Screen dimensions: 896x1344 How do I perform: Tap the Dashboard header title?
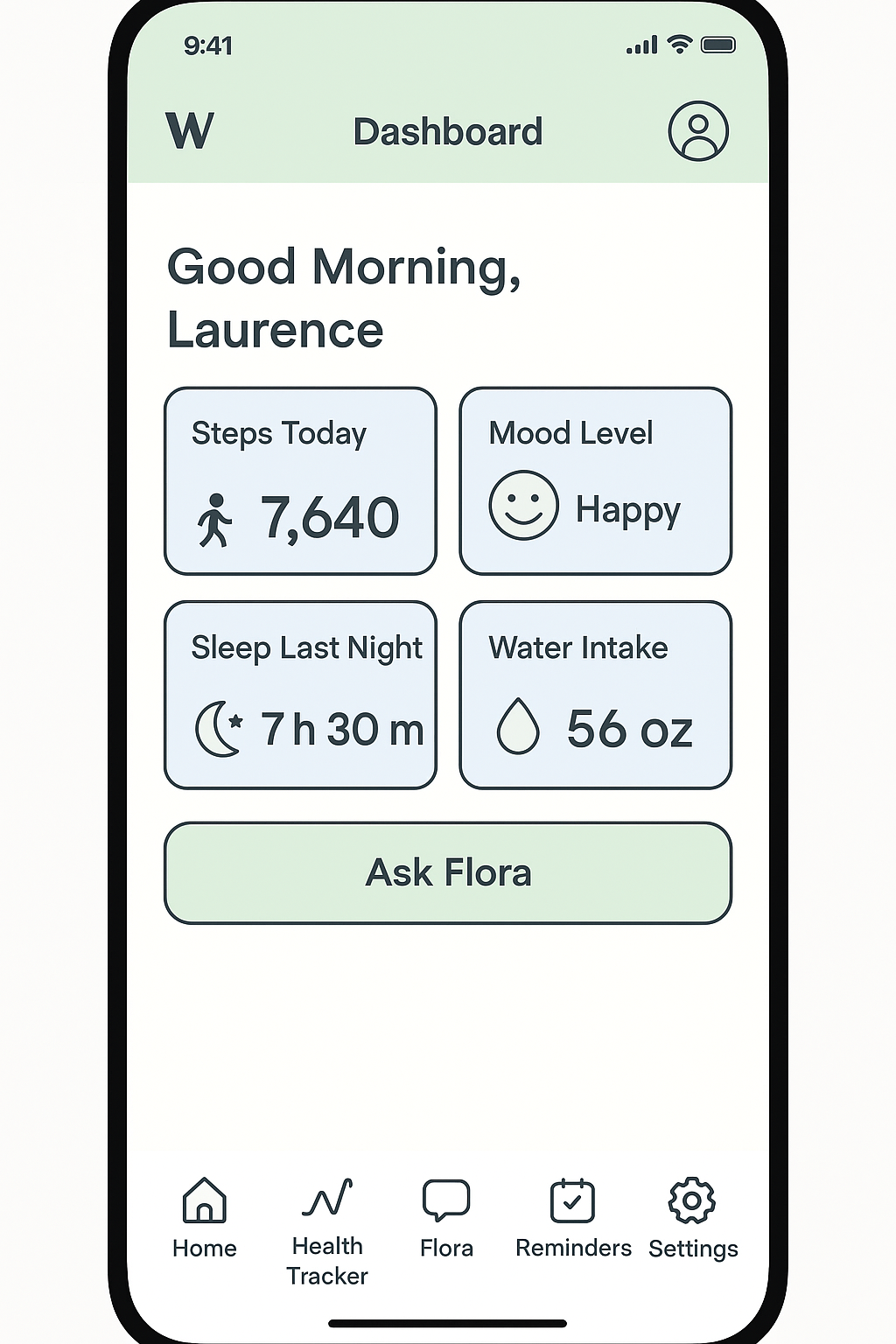pos(448,132)
